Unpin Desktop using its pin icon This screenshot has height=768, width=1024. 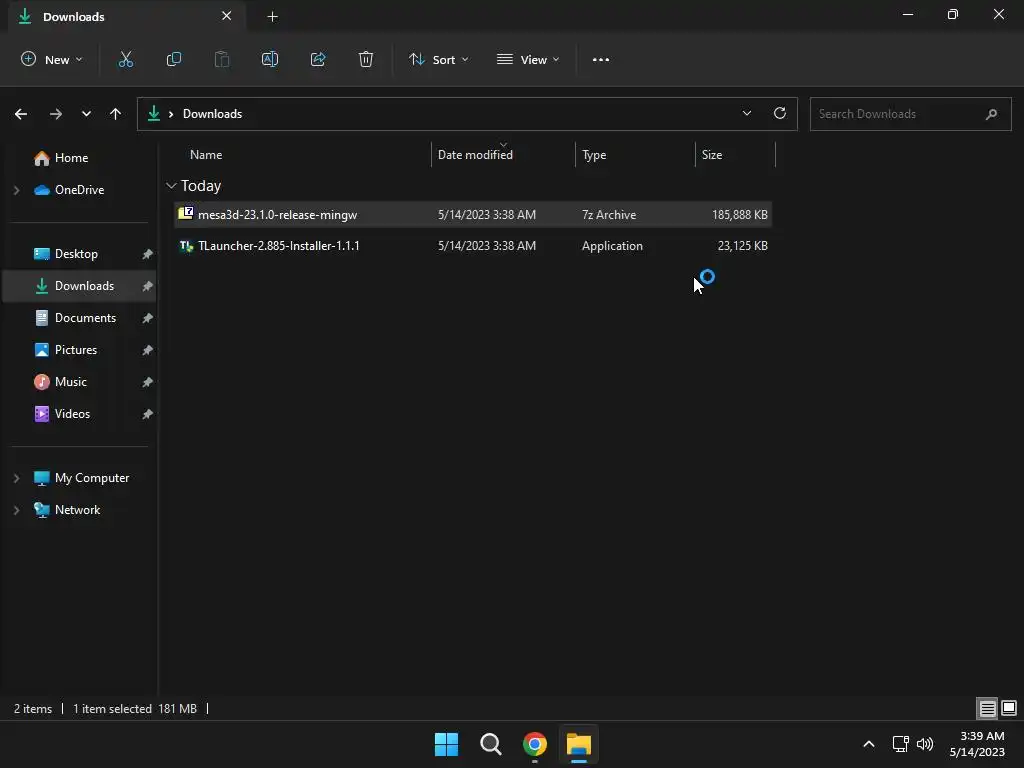pos(148,254)
